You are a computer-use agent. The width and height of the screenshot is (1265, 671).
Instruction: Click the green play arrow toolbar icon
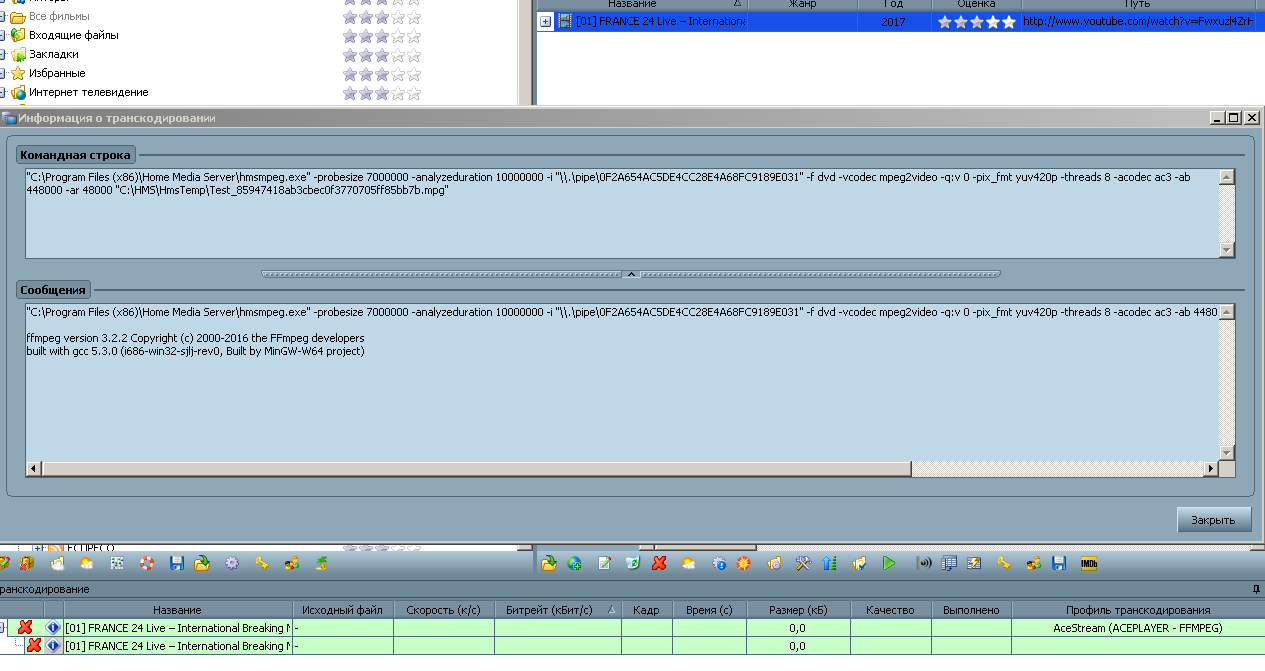tap(889, 564)
